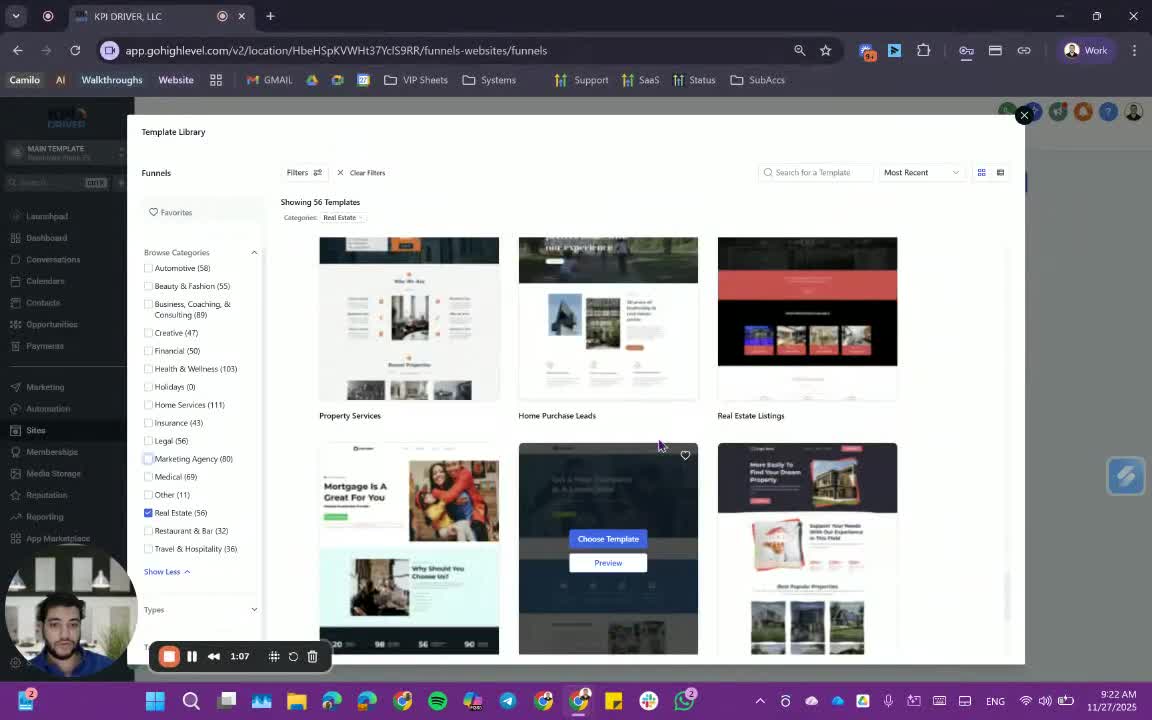Choose the hovered template
This screenshot has height=720, width=1152.
(608, 539)
